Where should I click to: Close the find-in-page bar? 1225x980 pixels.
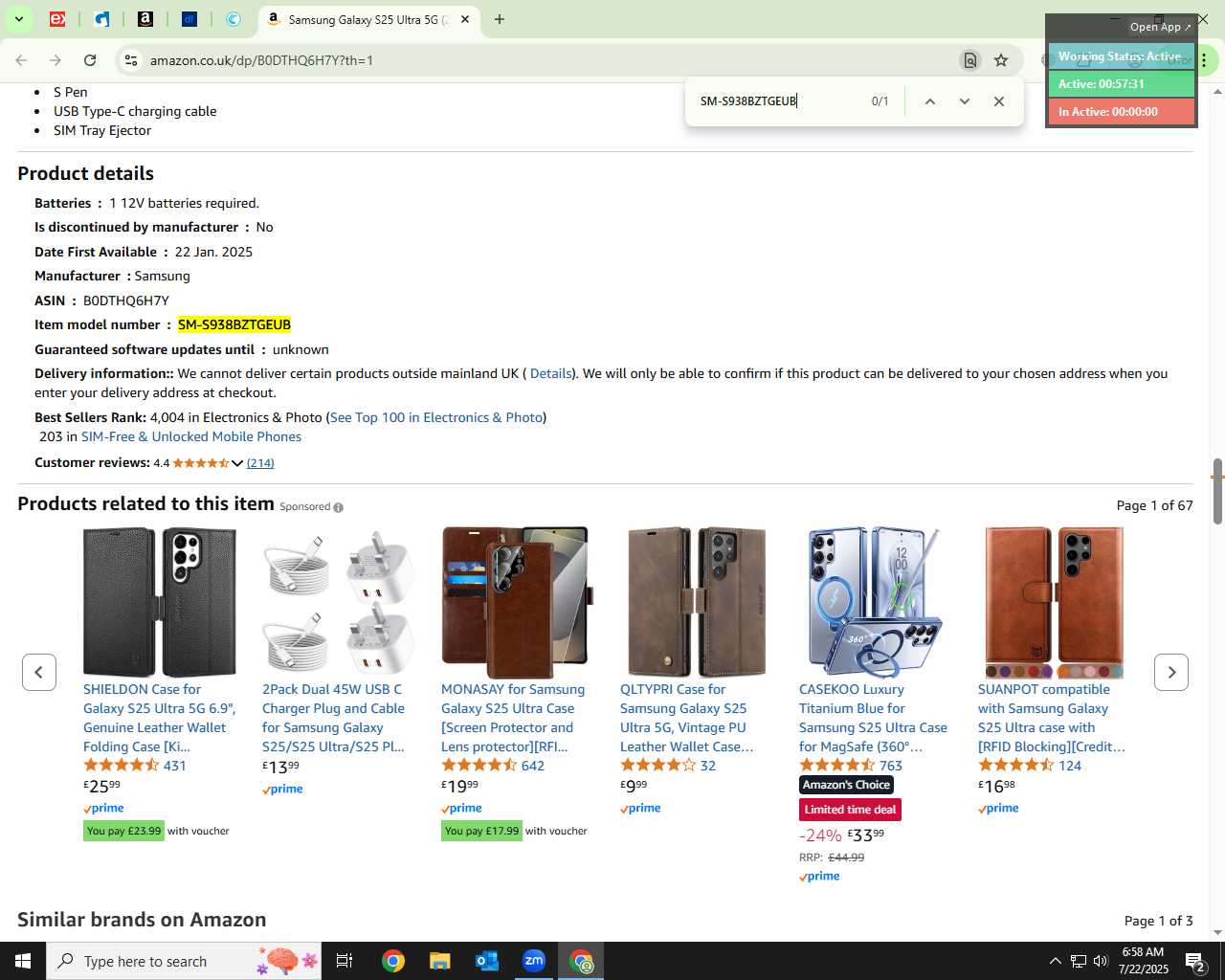click(x=999, y=101)
